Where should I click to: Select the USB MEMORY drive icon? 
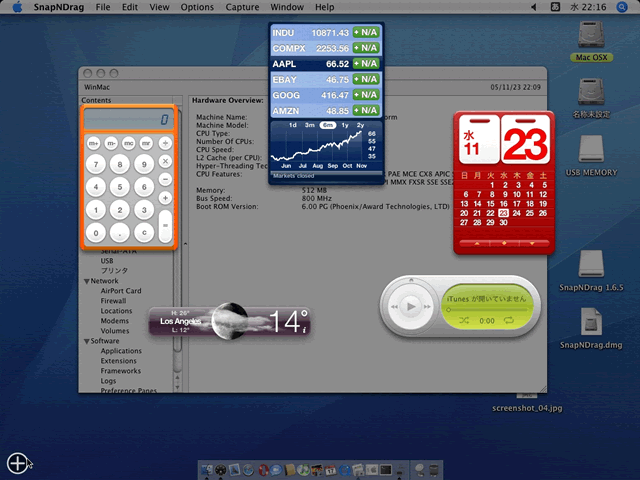[x=591, y=149]
